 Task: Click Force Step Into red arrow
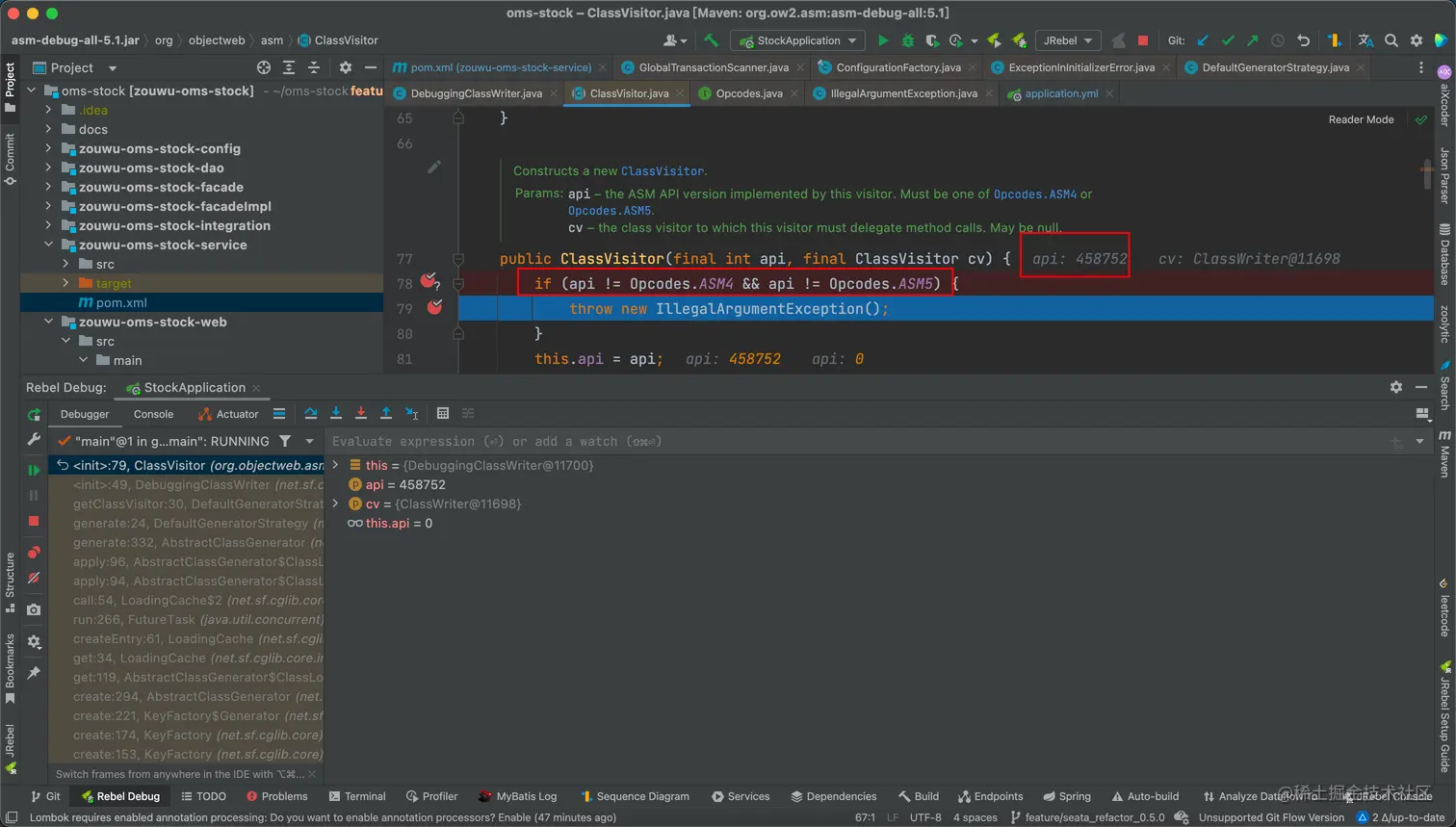(x=361, y=413)
